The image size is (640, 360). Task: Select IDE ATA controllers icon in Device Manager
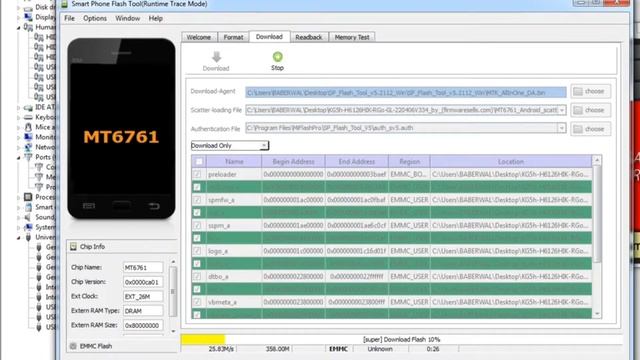point(29,107)
